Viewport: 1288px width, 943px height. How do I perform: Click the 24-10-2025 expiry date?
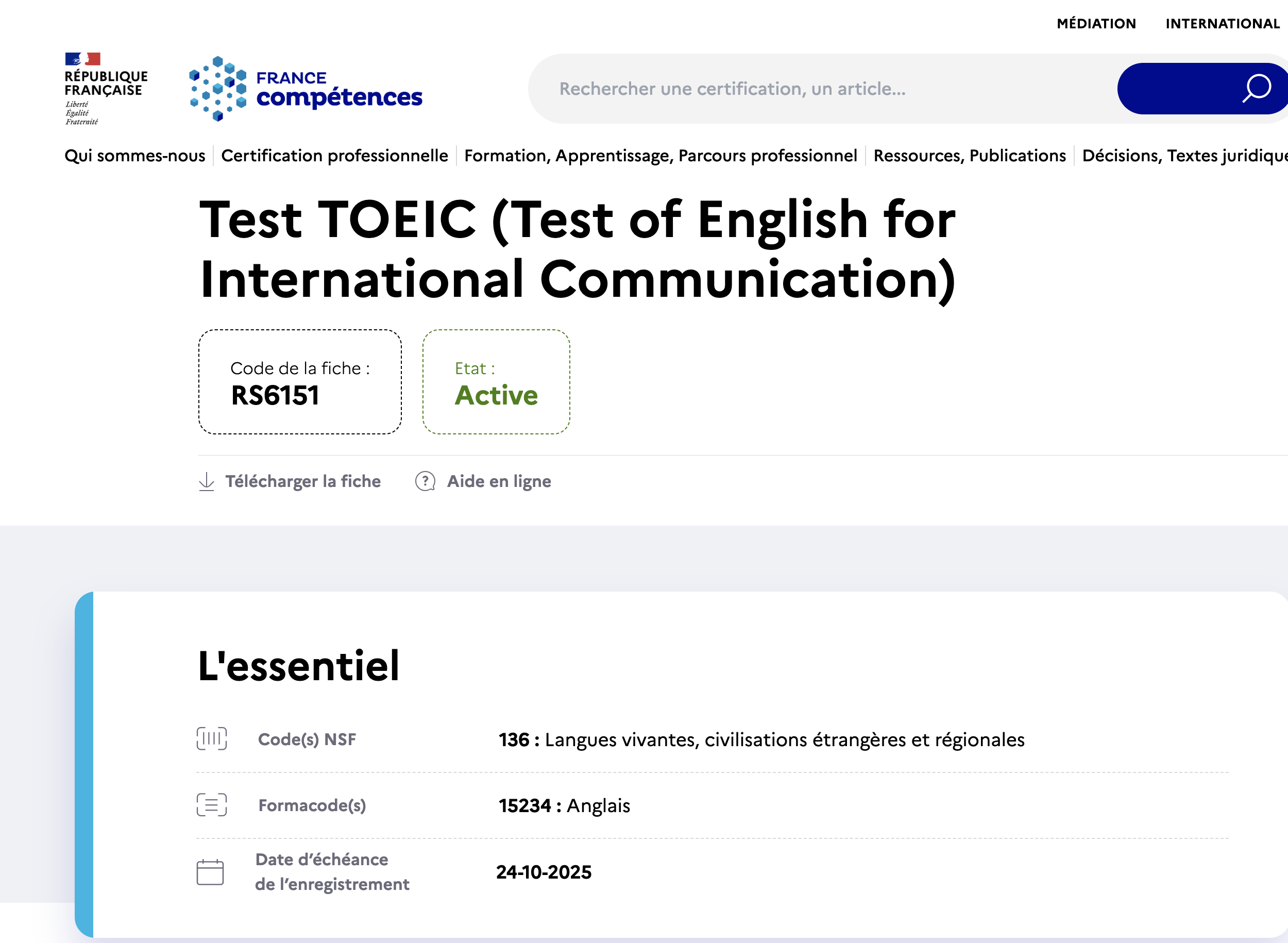(544, 872)
